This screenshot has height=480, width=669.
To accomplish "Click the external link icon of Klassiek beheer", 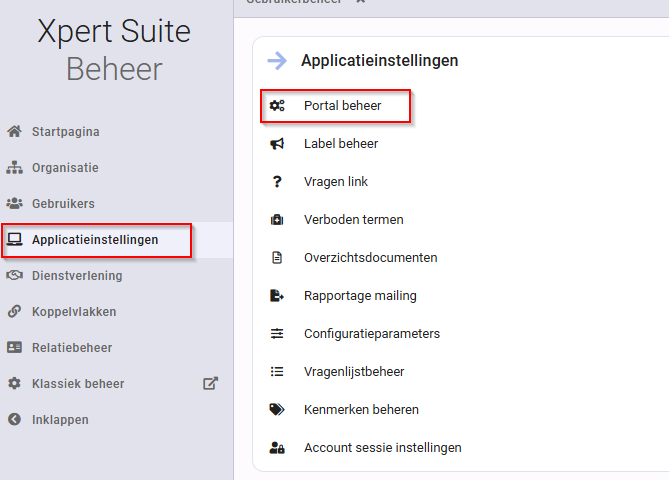I will coord(210,383).
